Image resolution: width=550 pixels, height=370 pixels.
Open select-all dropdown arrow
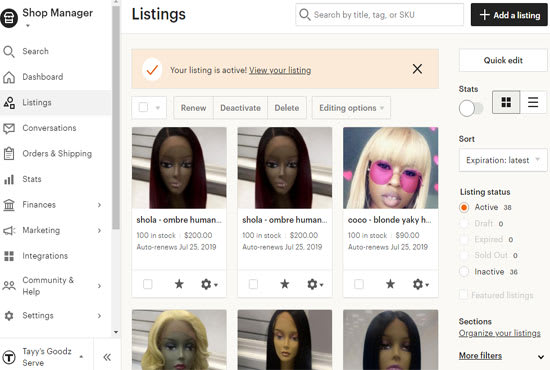(x=158, y=108)
